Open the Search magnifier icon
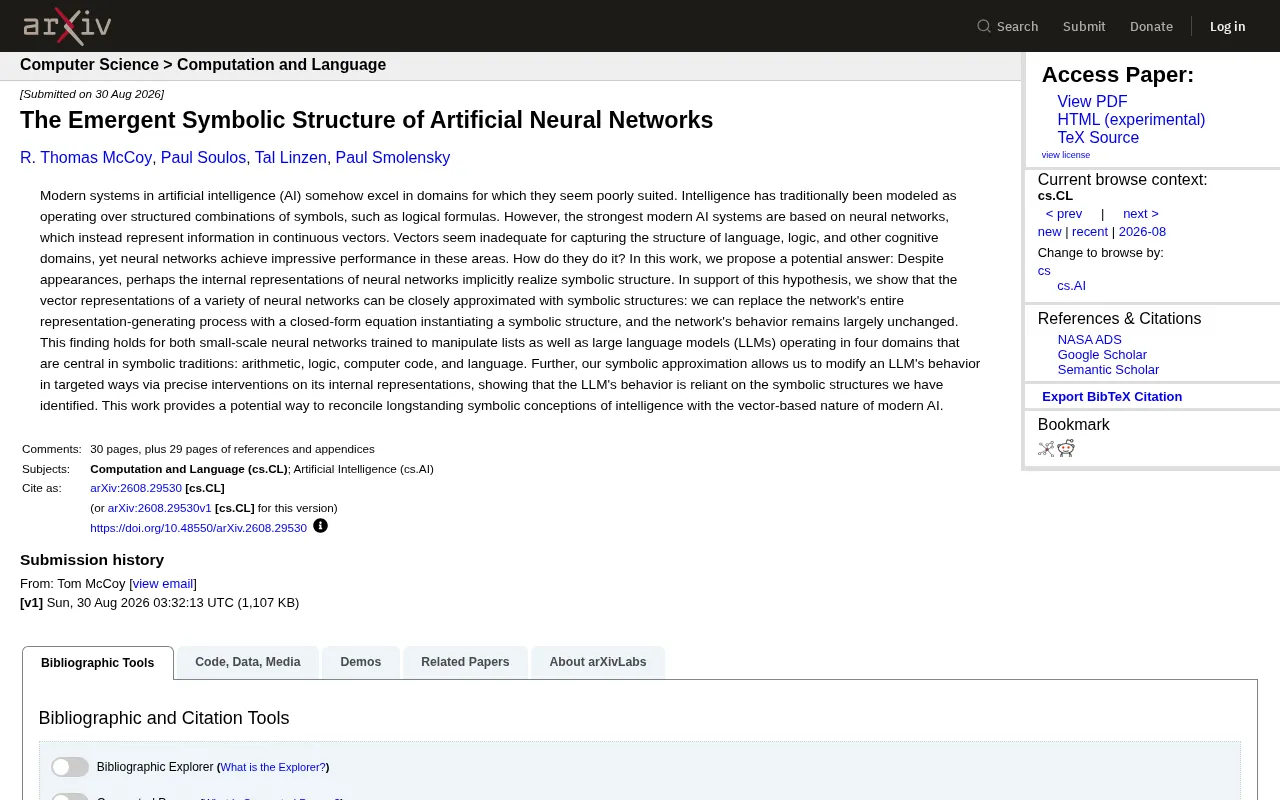 (984, 26)
